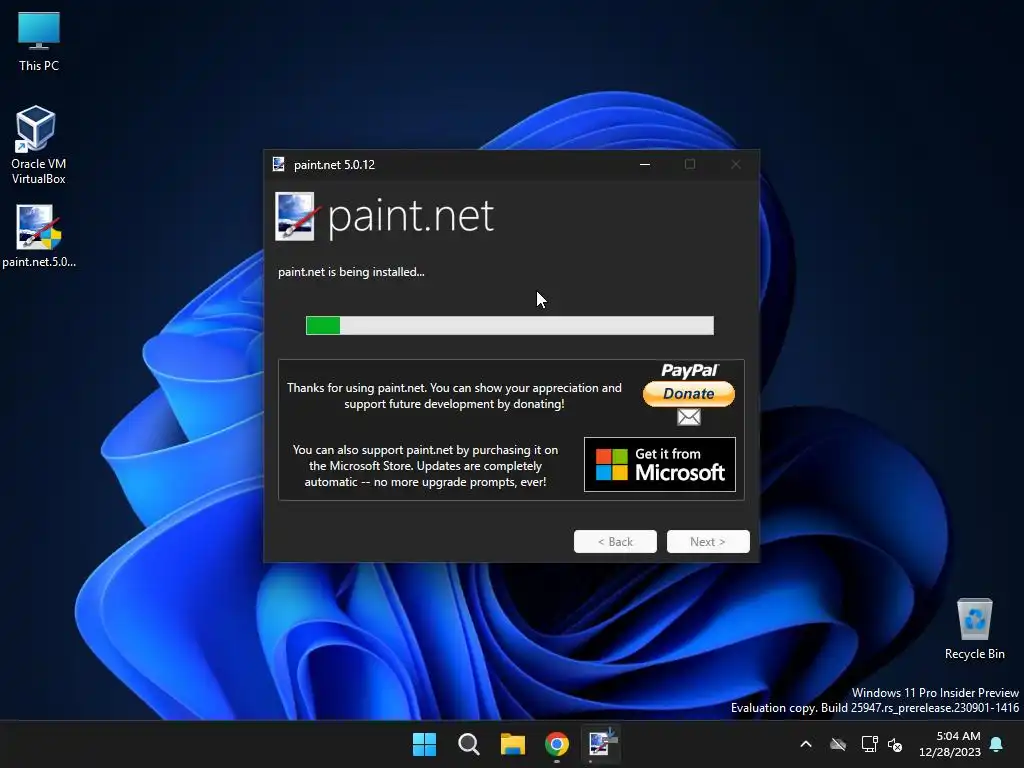Open clock and date 5:04 AM
The width and height of the screenshot is (1024, 768).
(x=950, y=744)
